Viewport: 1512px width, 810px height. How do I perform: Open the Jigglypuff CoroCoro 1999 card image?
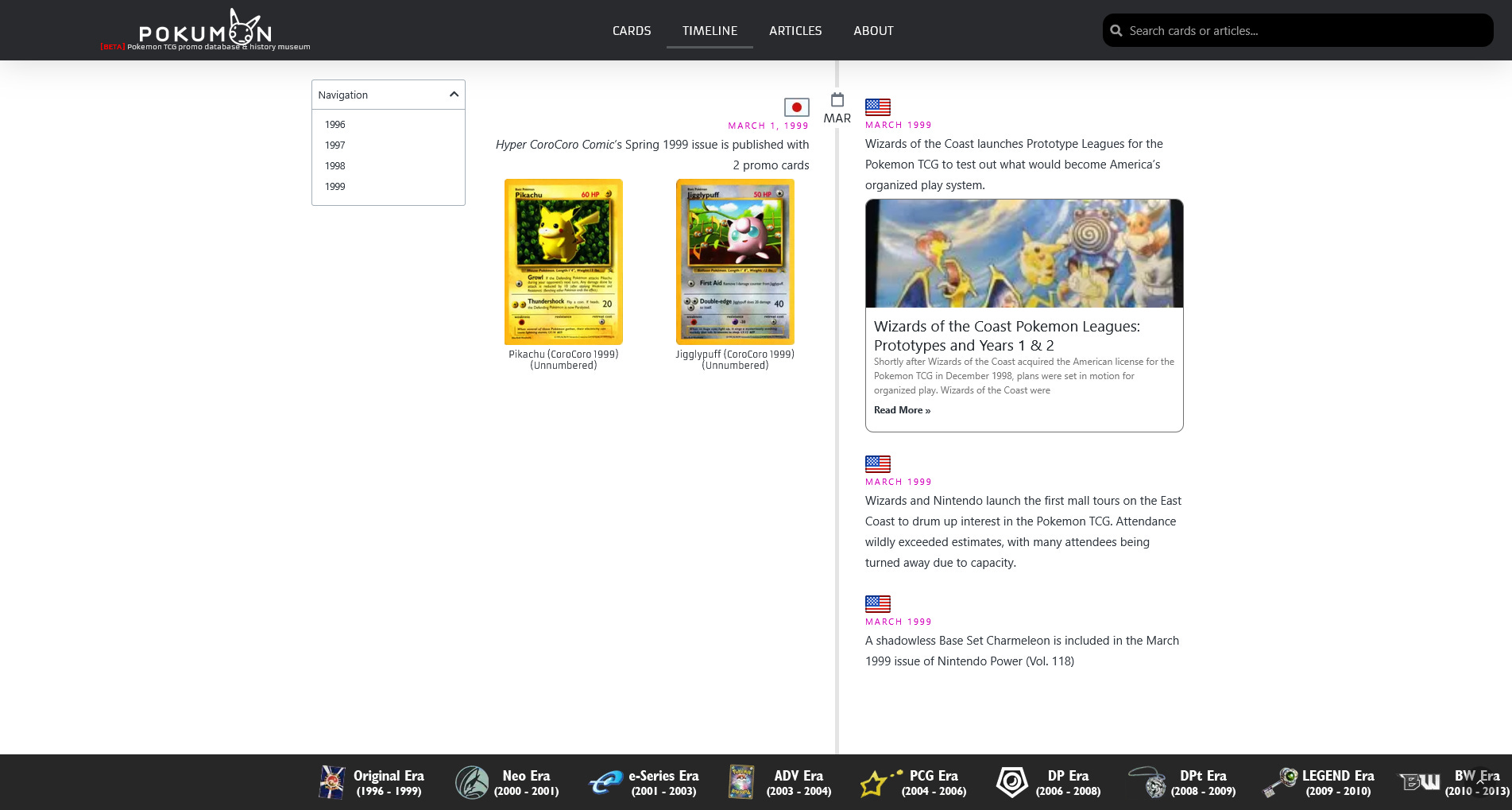[735, 262]
